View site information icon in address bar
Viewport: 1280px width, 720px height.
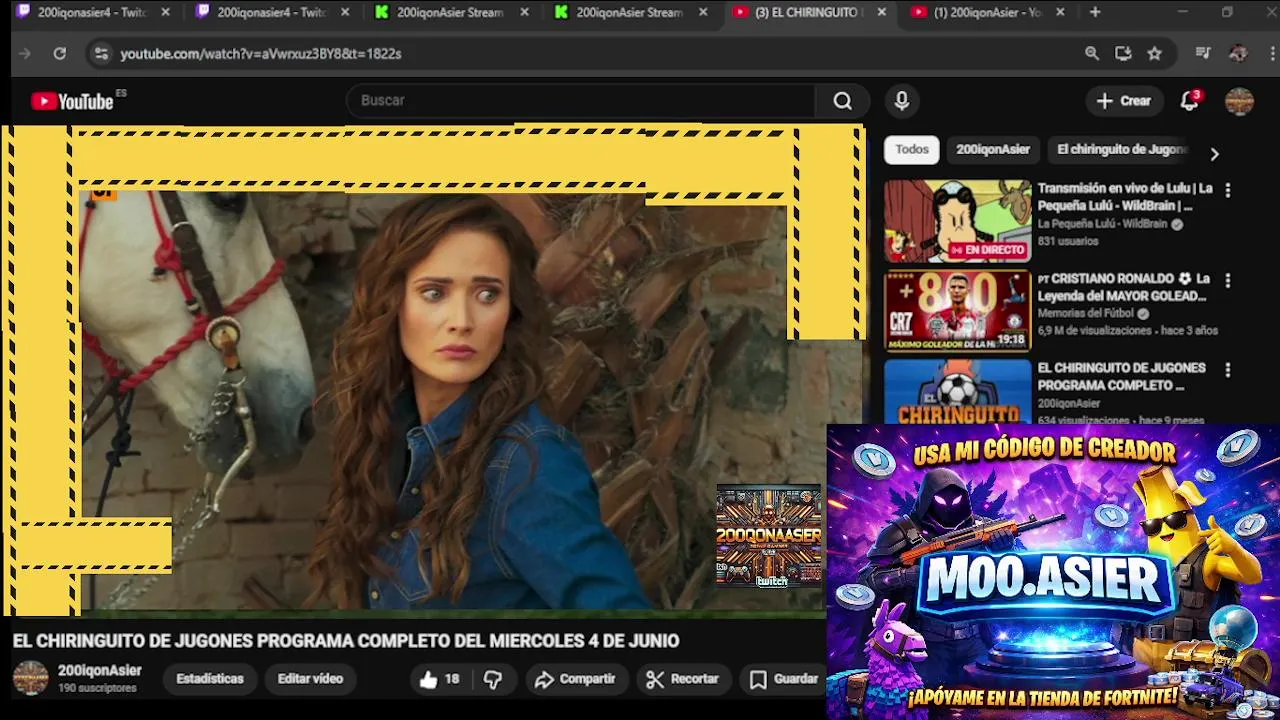101,53
